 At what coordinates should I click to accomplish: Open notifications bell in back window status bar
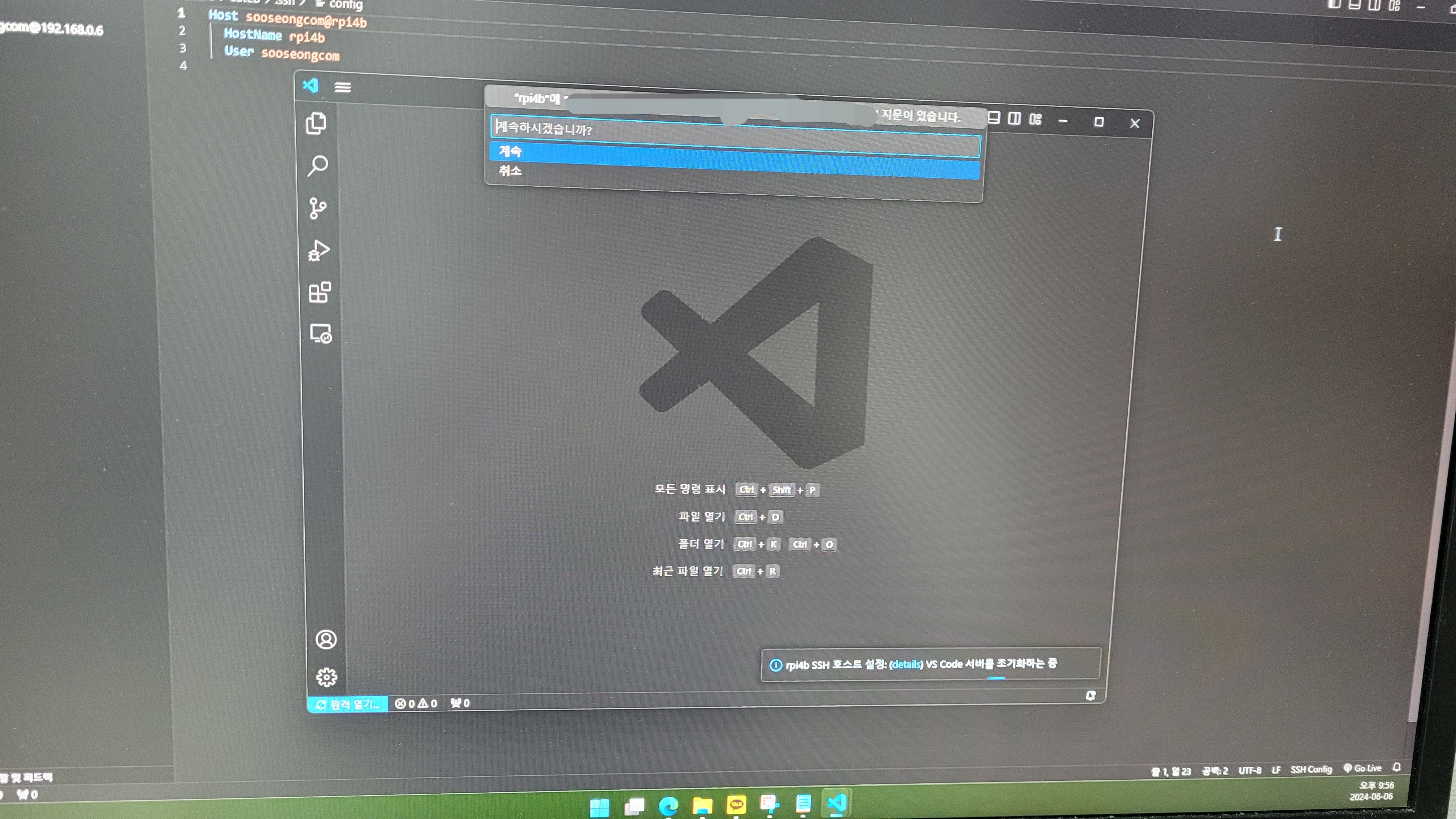(x=1397, y=767)
